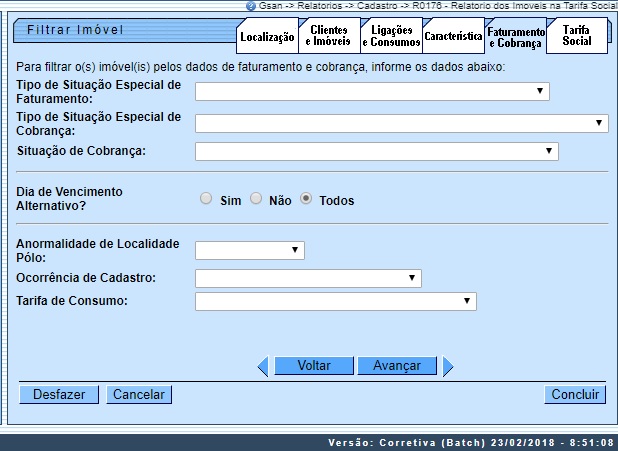Open the Tarifa de Consumo dropdown
Screen dimensions: 618x451
(335, 301)
